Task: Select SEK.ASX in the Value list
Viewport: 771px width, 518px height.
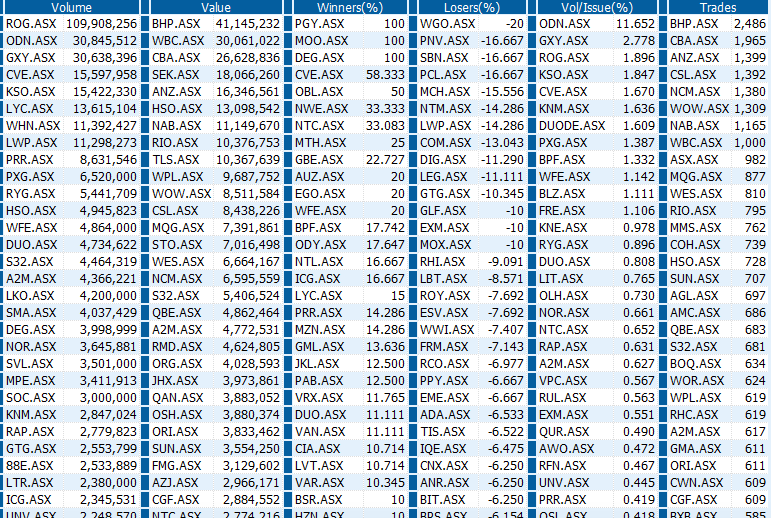Action: [176, 75]
